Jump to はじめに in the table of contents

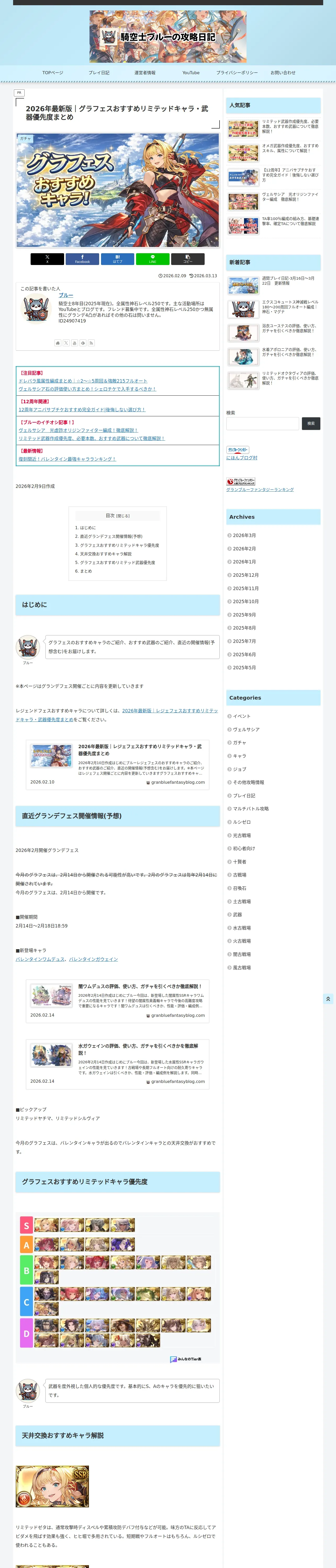coord(88,528)
